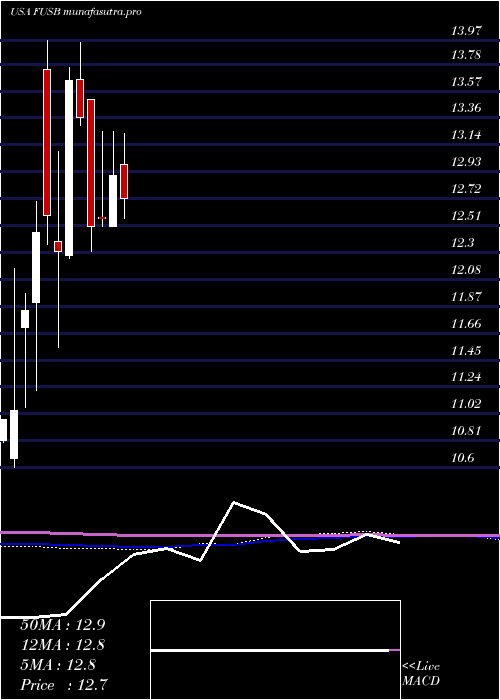Click the 10.81 price axis label
This screenshot has height=700, width=500.
pos(467,431)
